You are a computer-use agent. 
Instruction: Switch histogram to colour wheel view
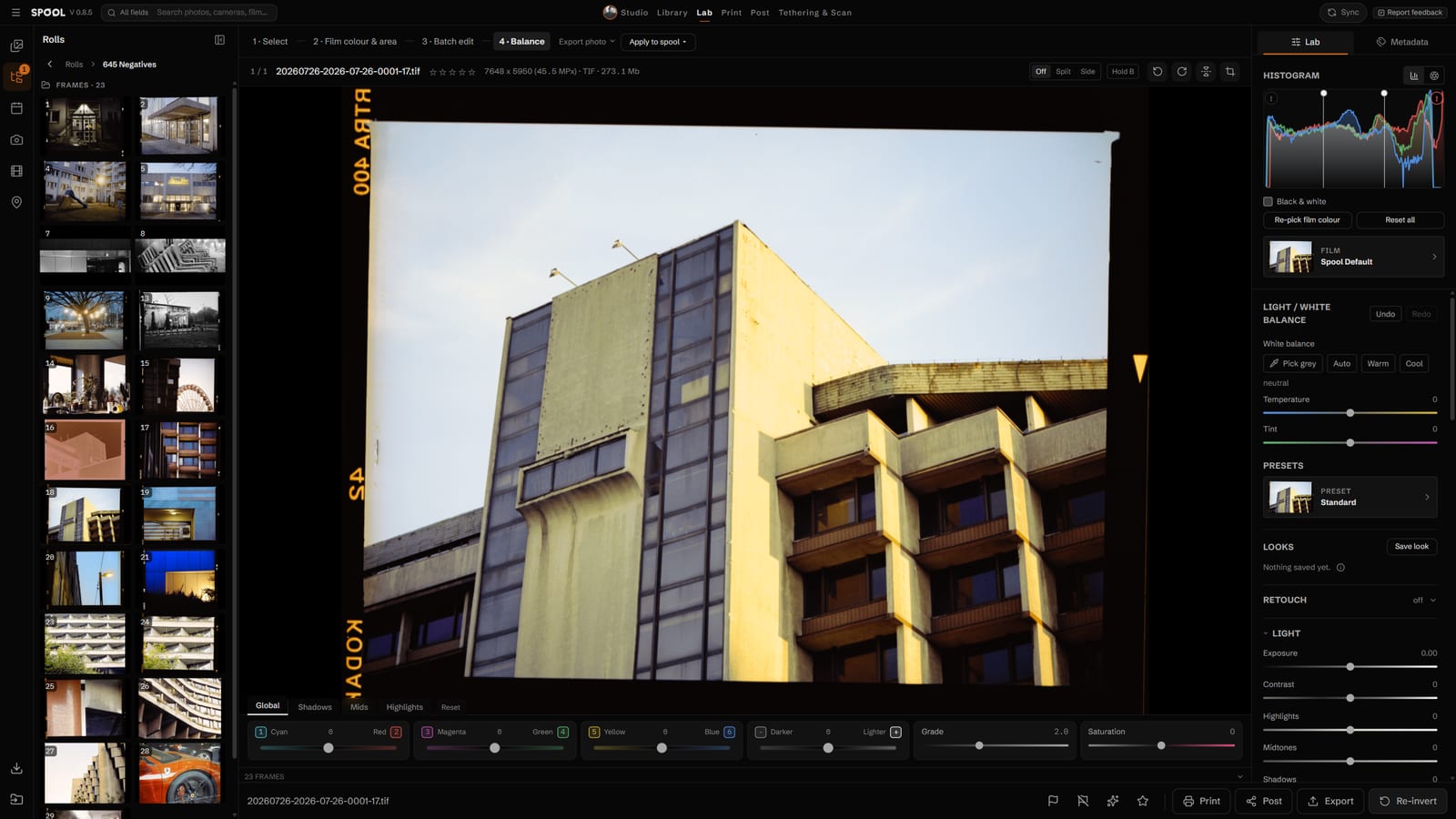click(x=1434, y=76)
